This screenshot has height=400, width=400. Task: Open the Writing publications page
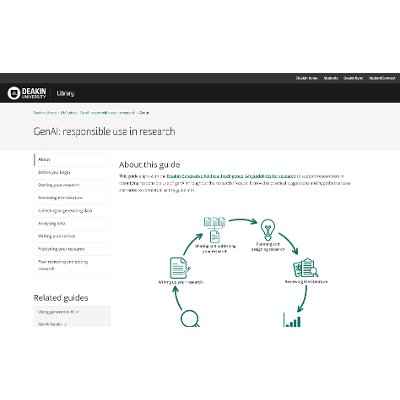click(x=72, y=236)
